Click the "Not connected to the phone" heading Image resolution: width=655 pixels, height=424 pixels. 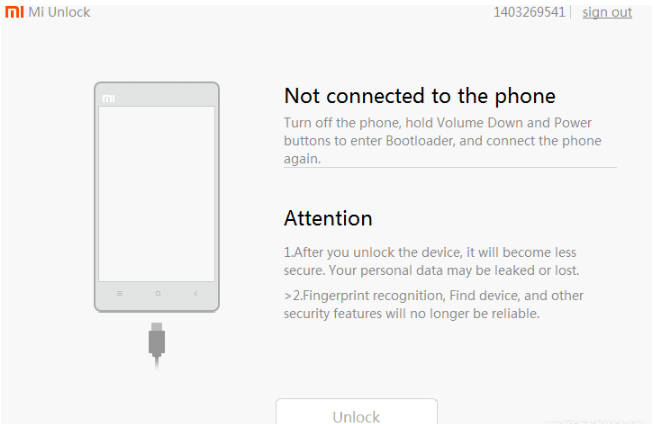pyautogui.click(x=419, y=96)
